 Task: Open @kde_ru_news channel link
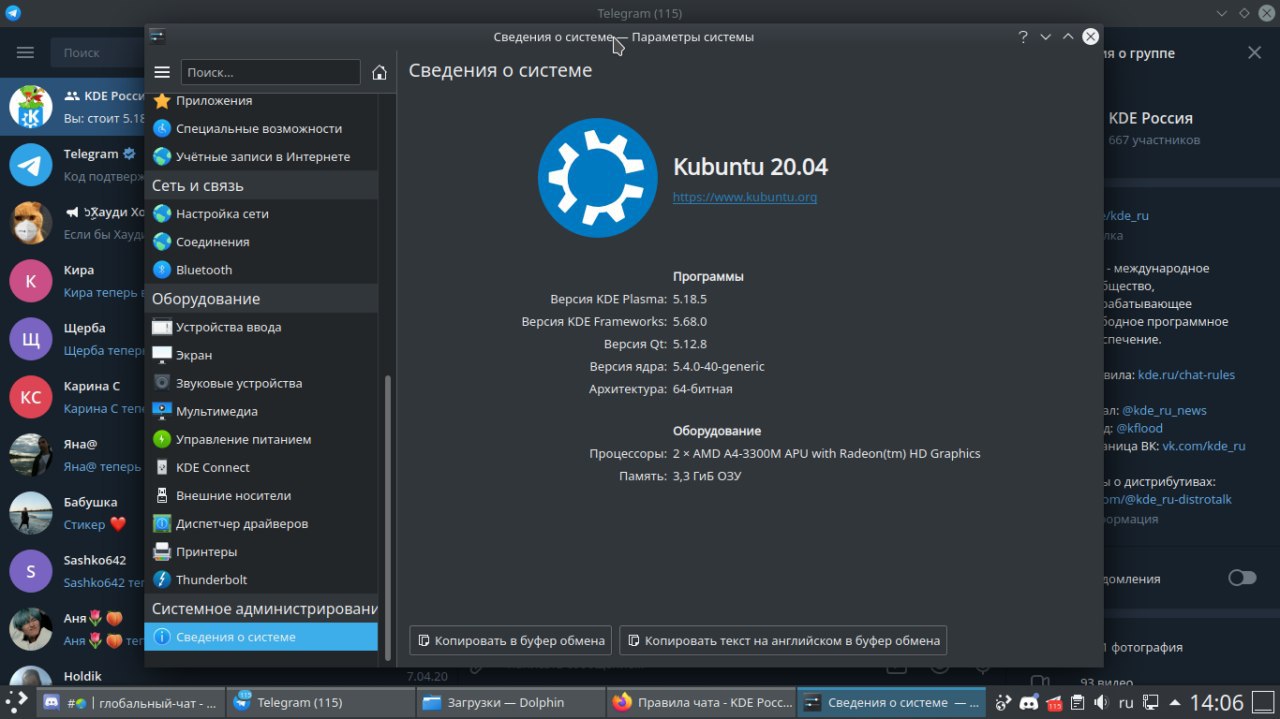(1164, 410)
